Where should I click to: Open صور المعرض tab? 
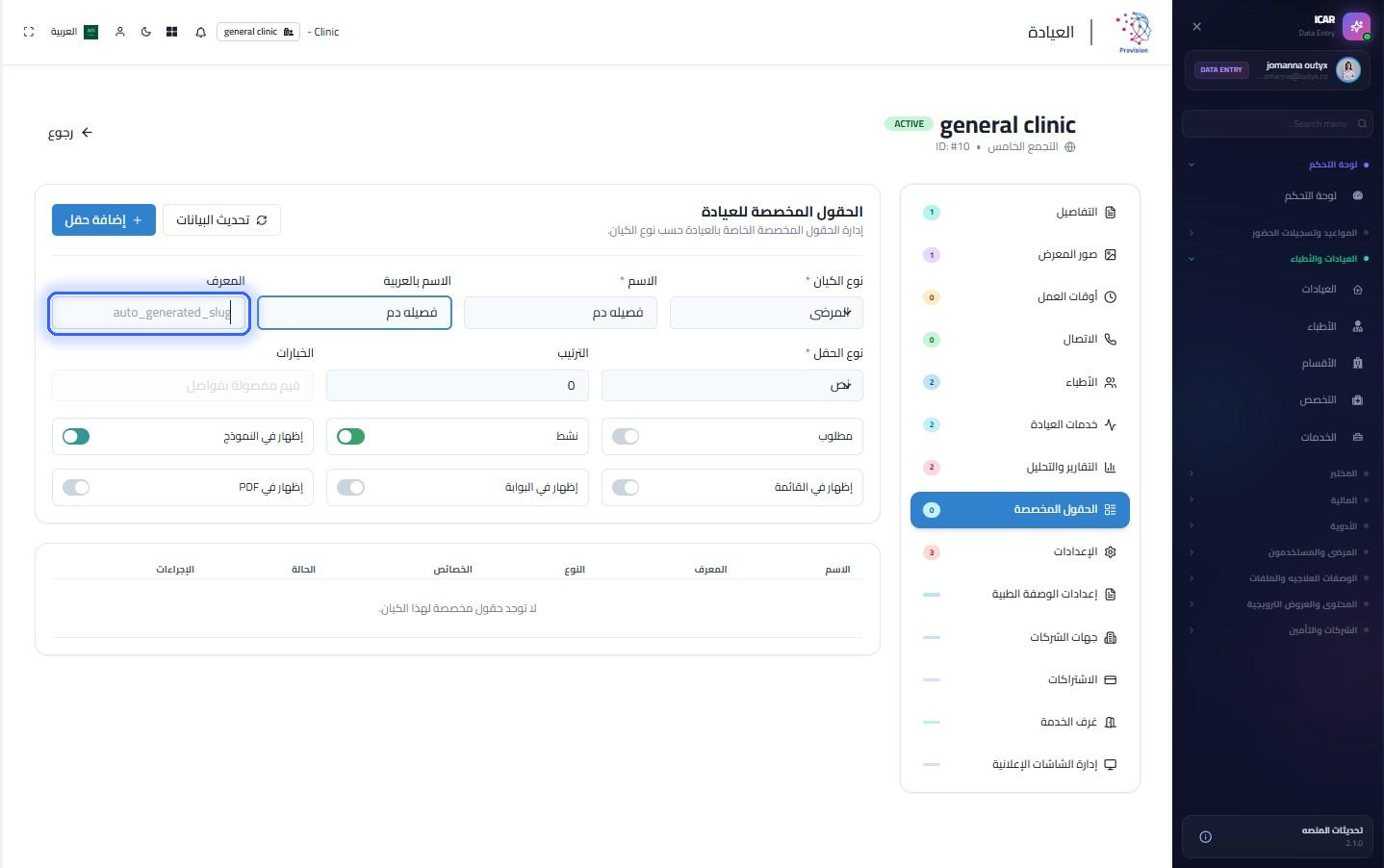click(x=1020, y=254)
